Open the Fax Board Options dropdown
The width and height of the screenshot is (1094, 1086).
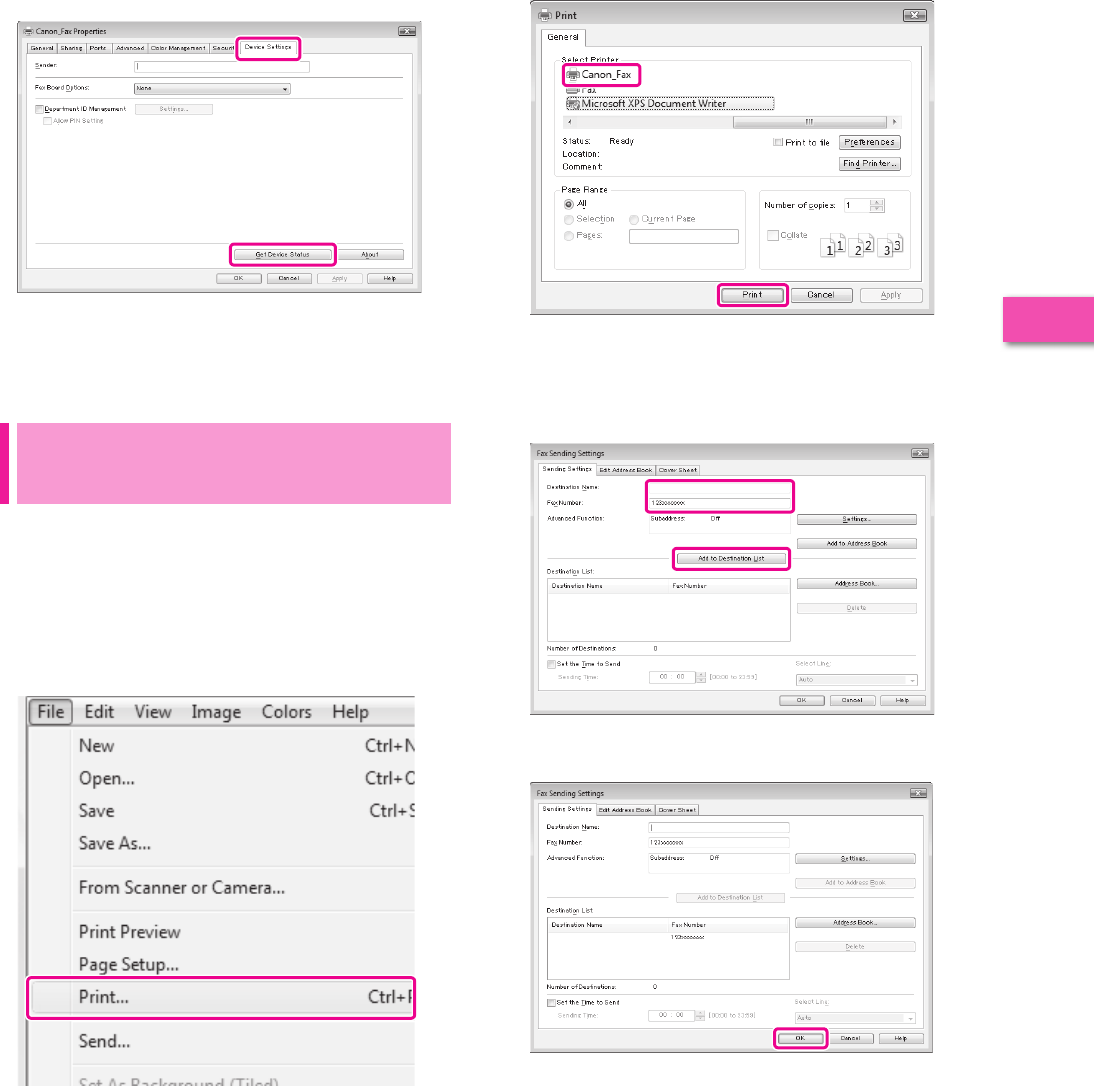(212, 89)
